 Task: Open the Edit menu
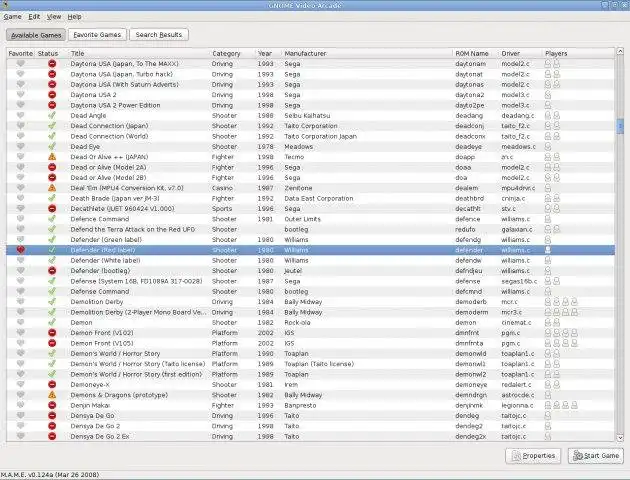pos(34,17)
